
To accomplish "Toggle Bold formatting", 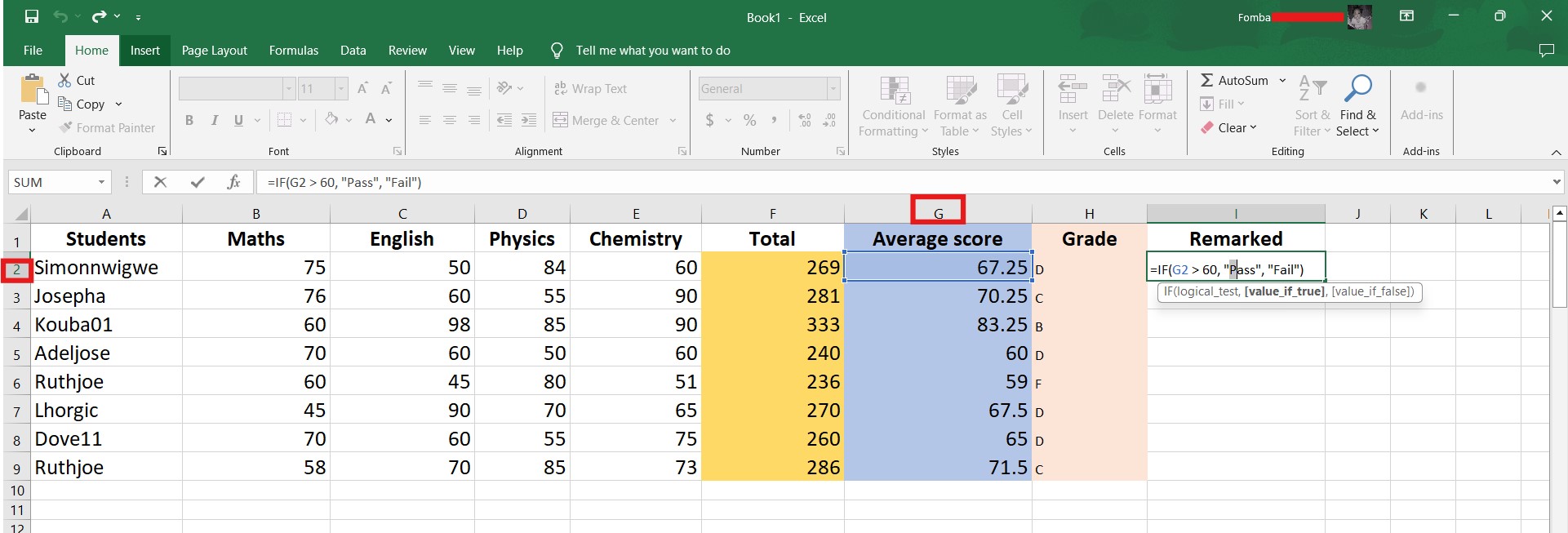I will pos(189,120).
